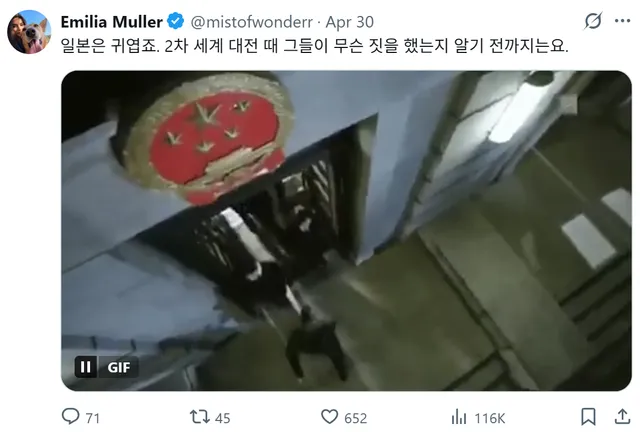Image resolution: width=640 pixels, height=432 pixels.
Task: Click the GIF label badge
Action: (118, 367)
